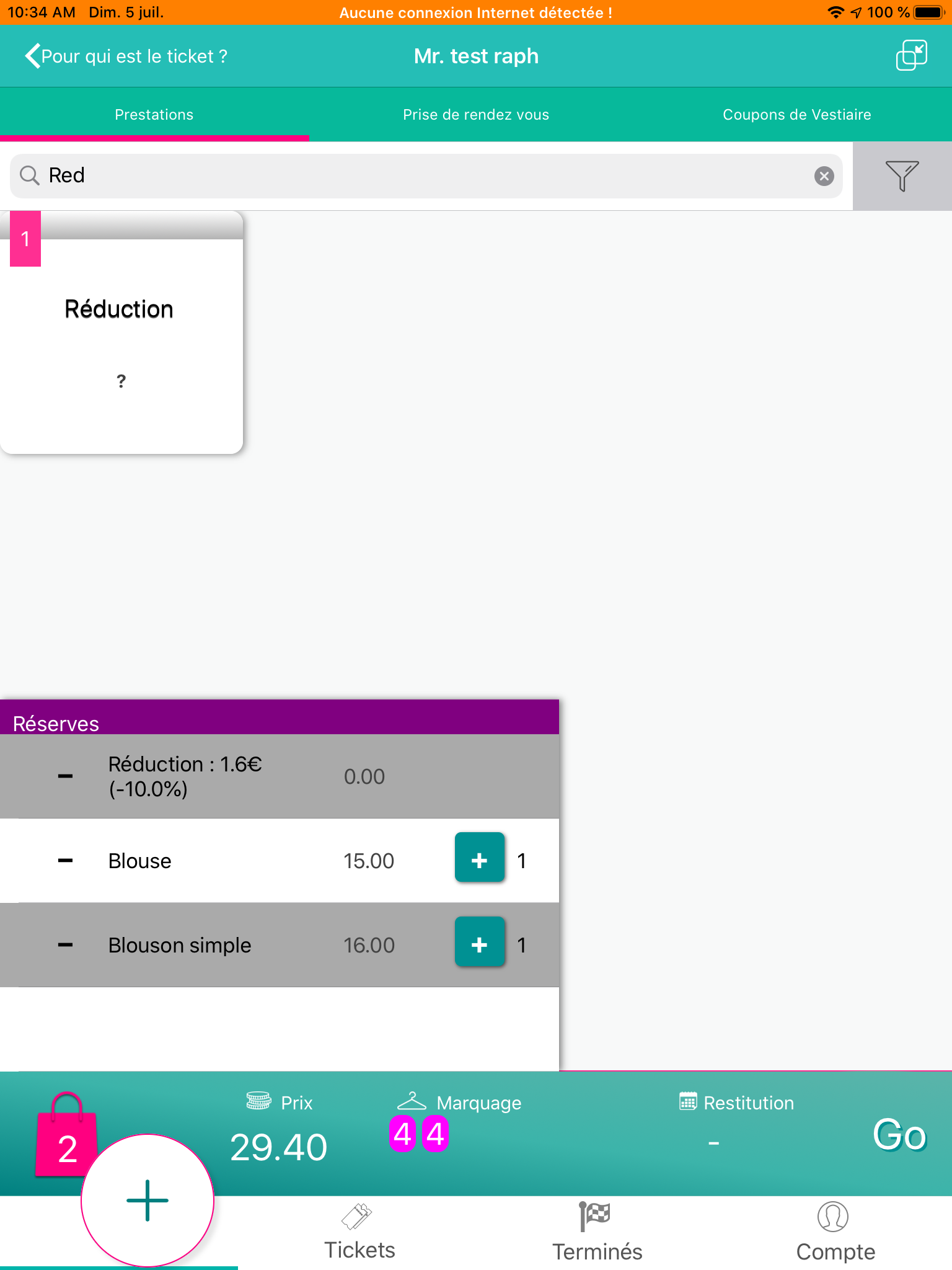The height and width of the screenshot is (1270, 952).
Task: Clear the search text with the X icon
Action: pos(824,176)
